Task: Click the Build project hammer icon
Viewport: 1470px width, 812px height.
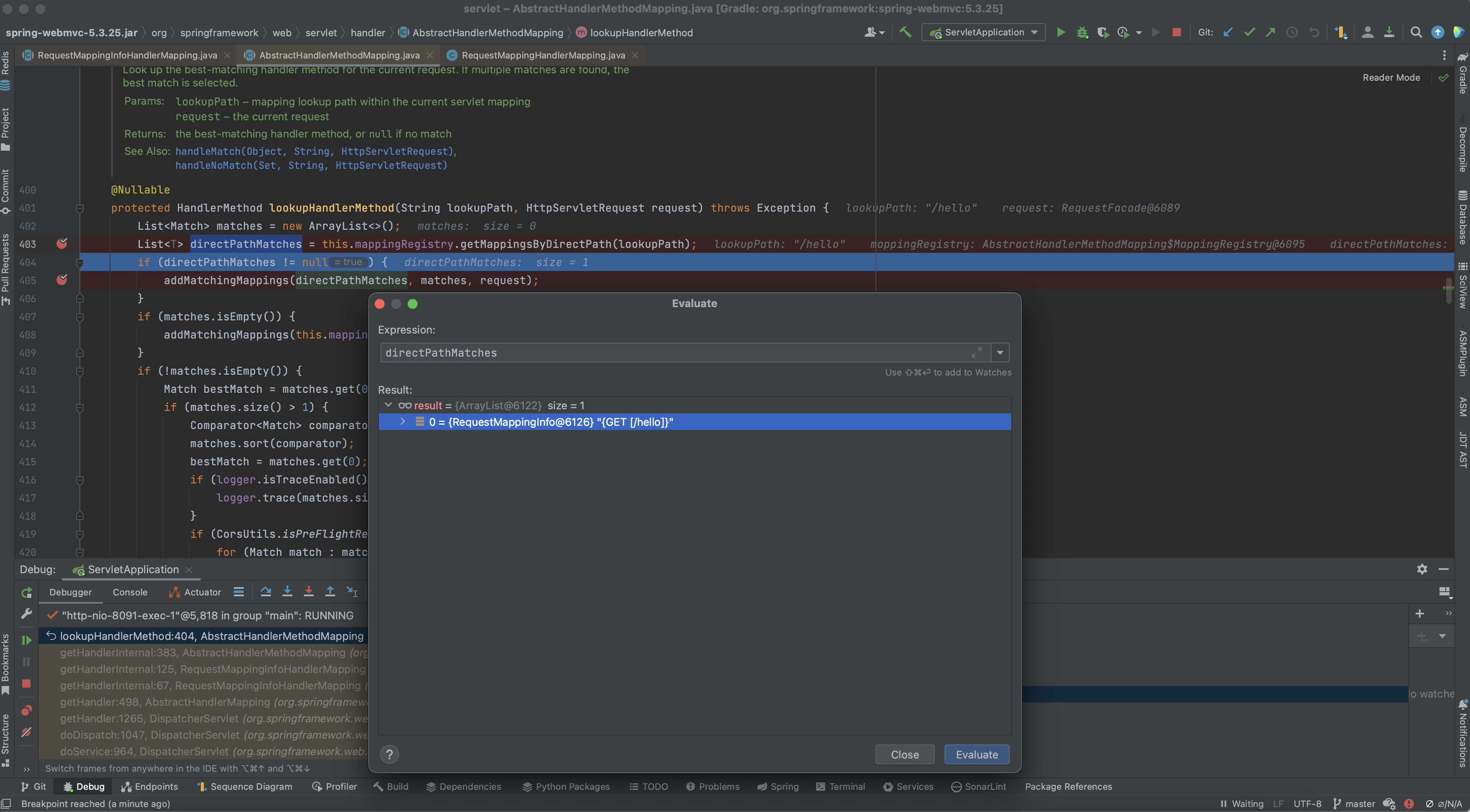Action: coord(905,33)
